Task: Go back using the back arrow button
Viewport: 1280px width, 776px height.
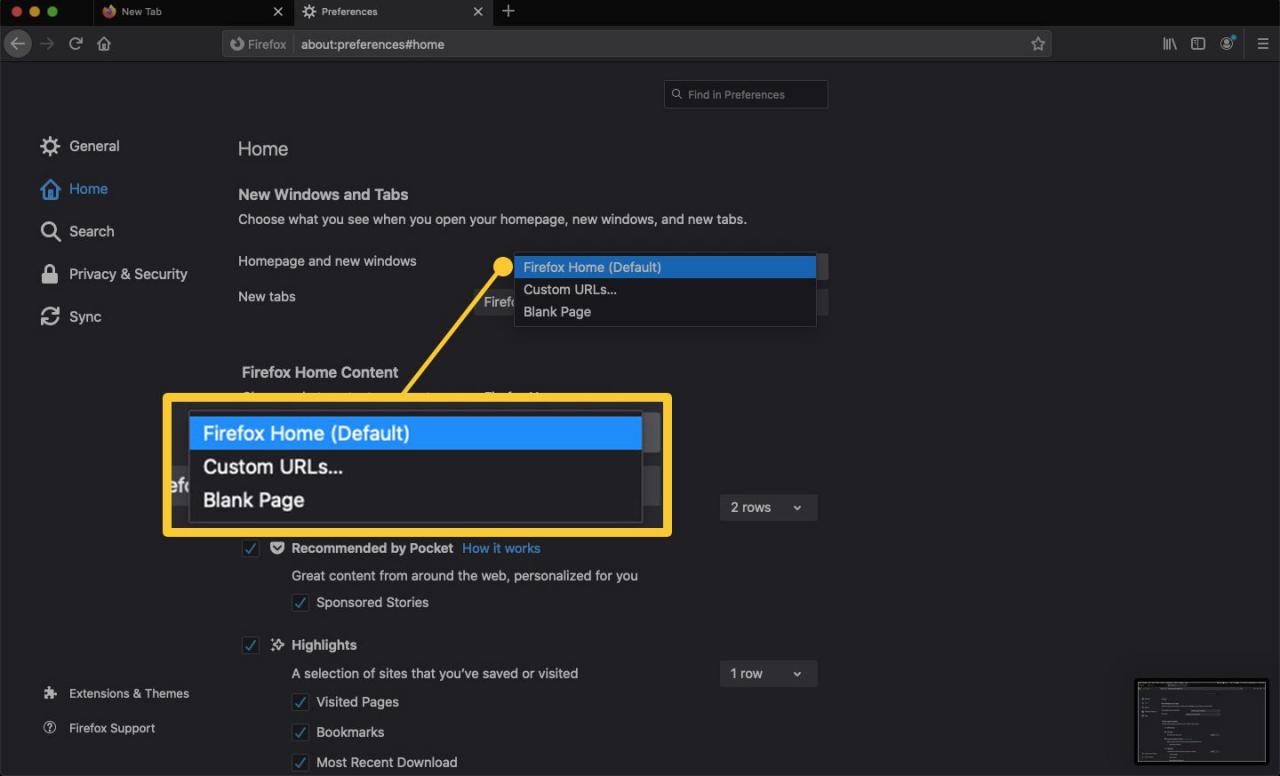Action: [x=17, y=44]
